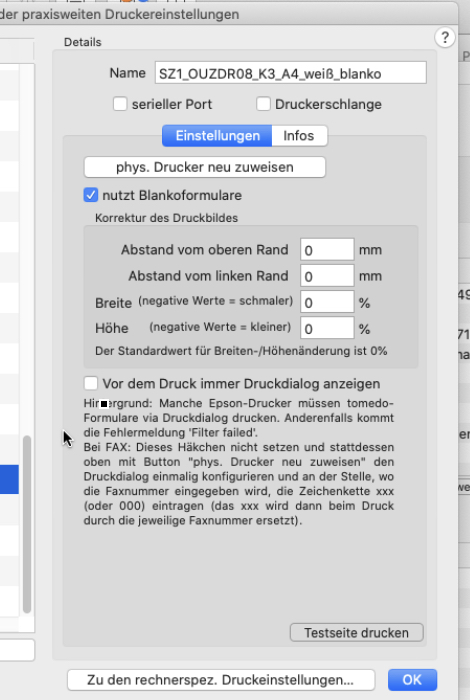Click the Breite percentage field
This screenshot has height=700, width=470.
tap(327, 302)
